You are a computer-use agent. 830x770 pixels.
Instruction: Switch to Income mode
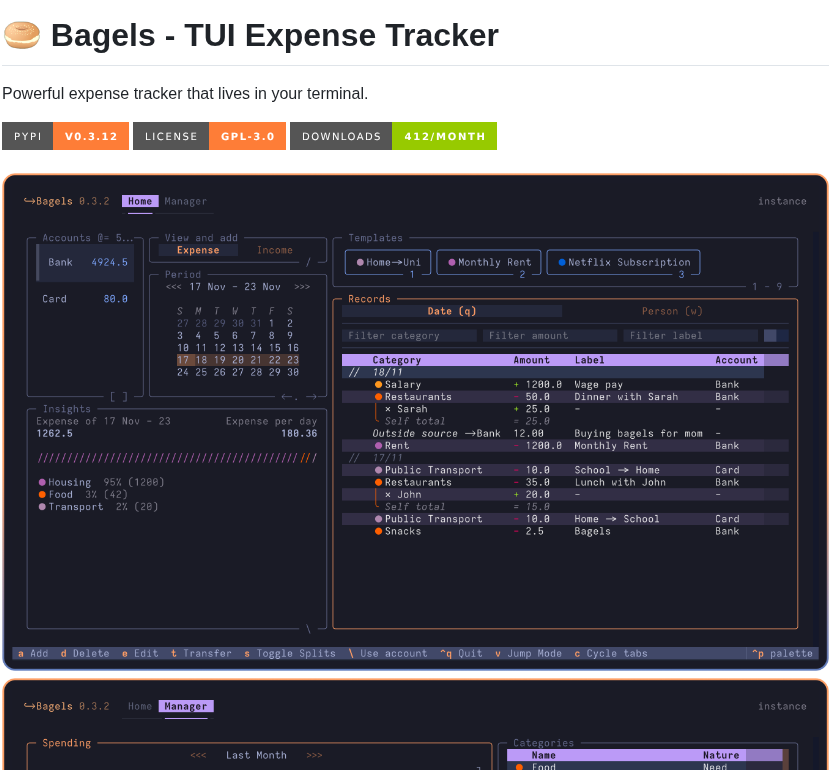(x=275, y=250)
